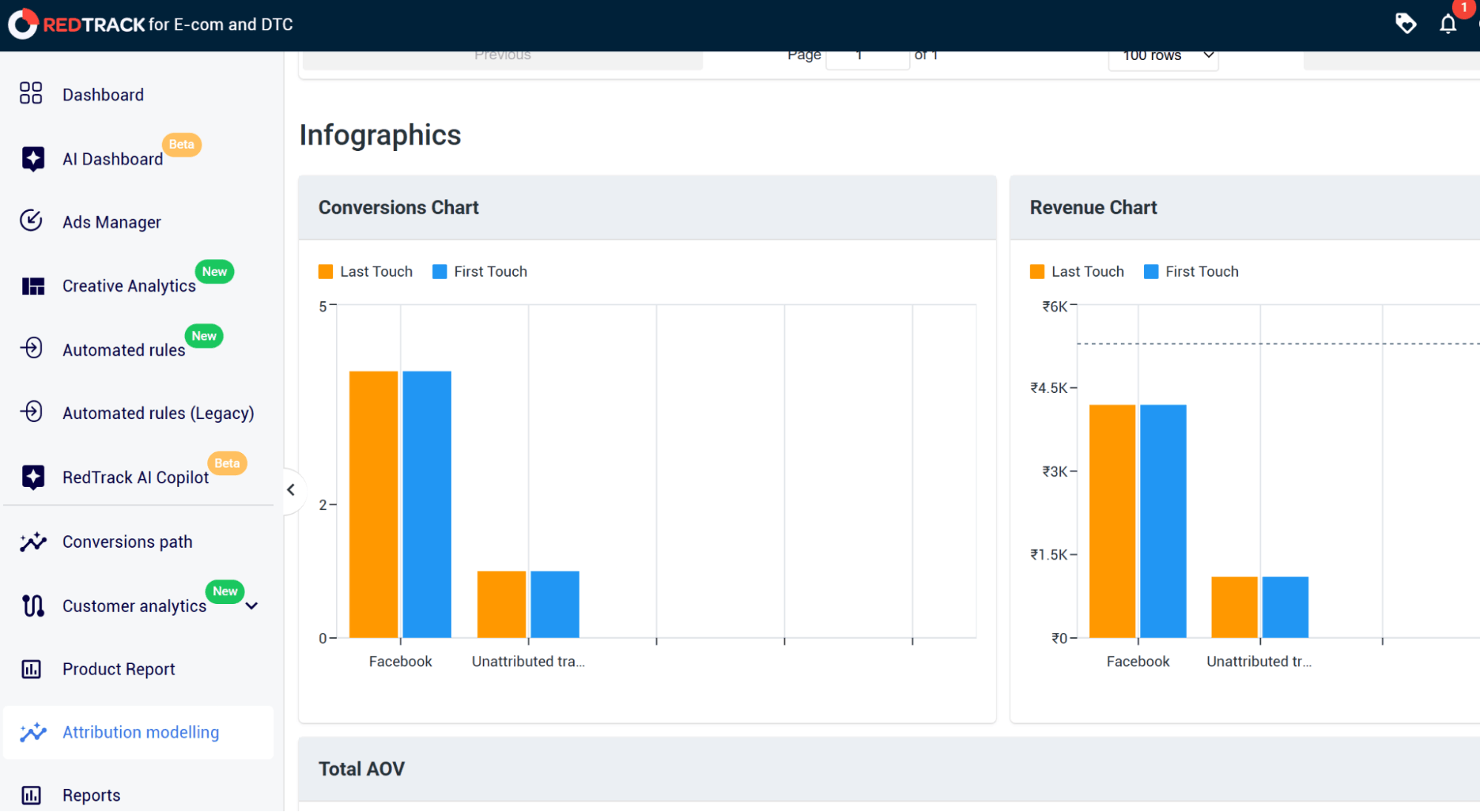Click the Ads Manager gauge icon

point(31,221)
